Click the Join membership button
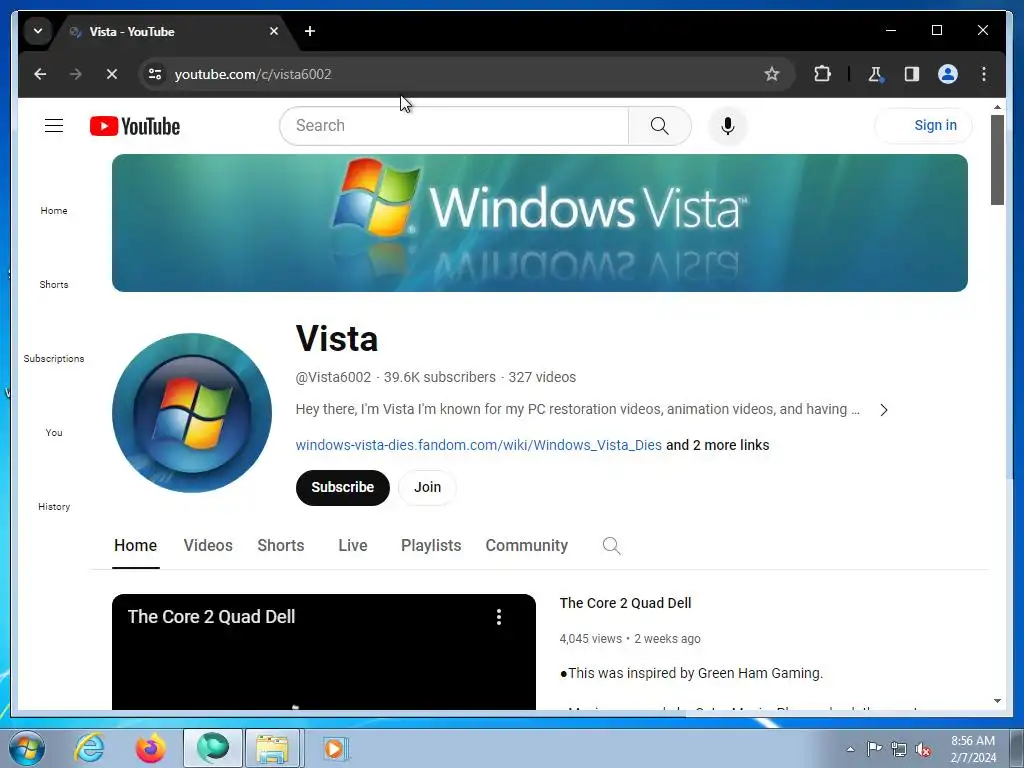The height and width of the screenshot is (768, 1024). [x=427, y=487]
